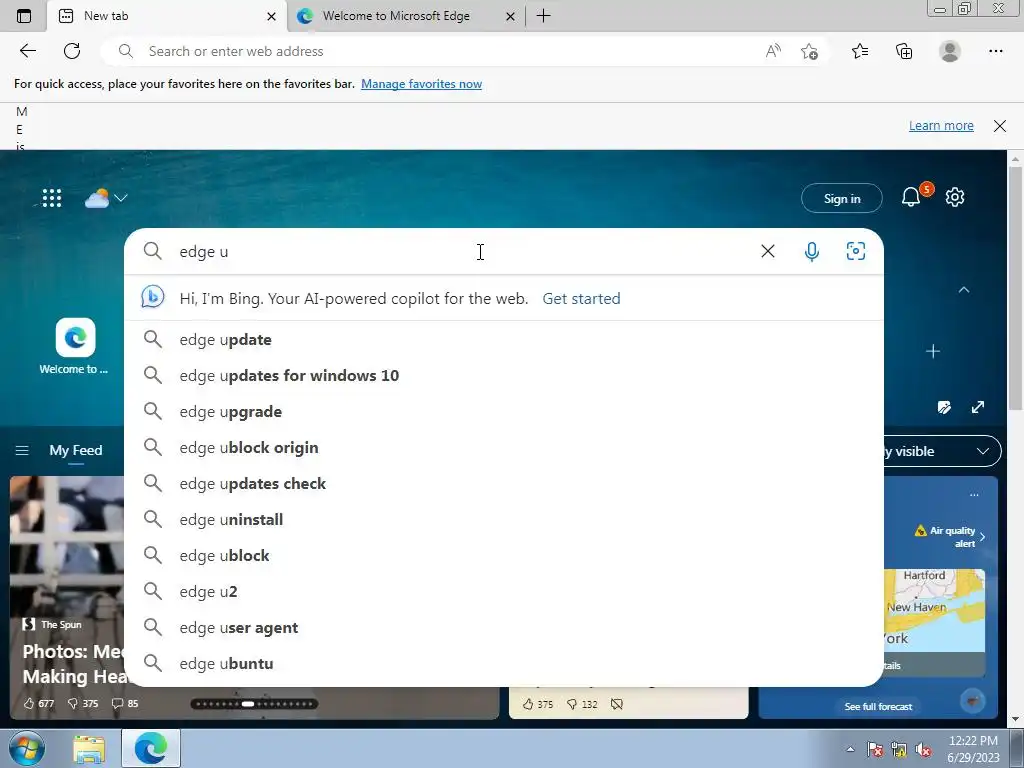Open the tab actions menu icon

point(24,16)
